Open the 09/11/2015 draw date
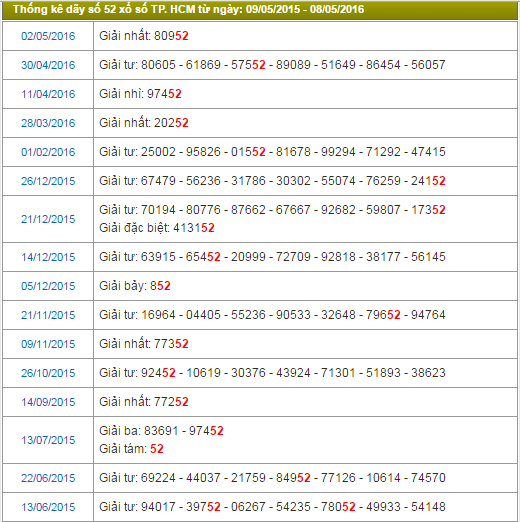 click(x=48, y=344)
